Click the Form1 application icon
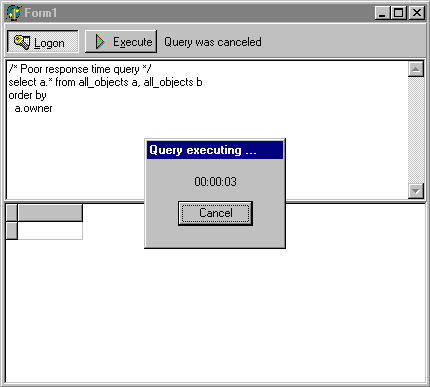 click(x=13, y=13)
